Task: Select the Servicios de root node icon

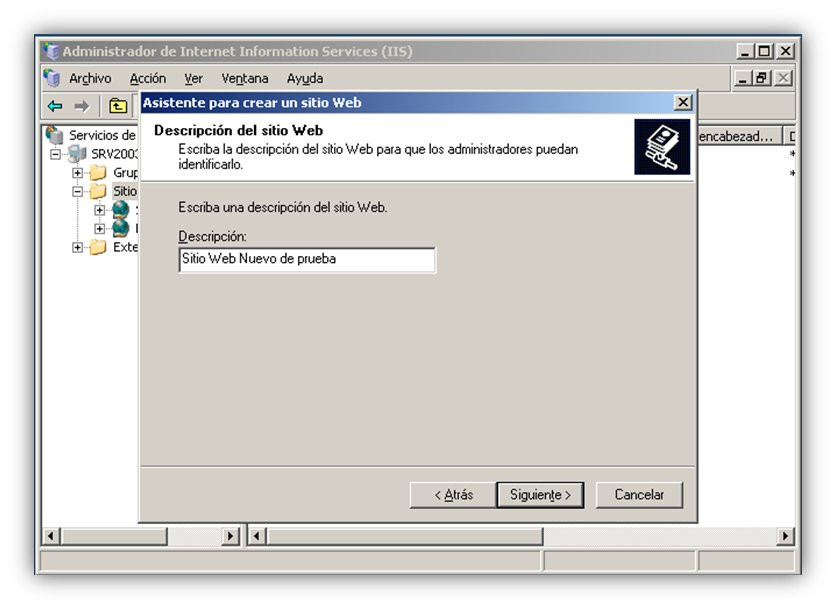Action: [x=54, y=135]
